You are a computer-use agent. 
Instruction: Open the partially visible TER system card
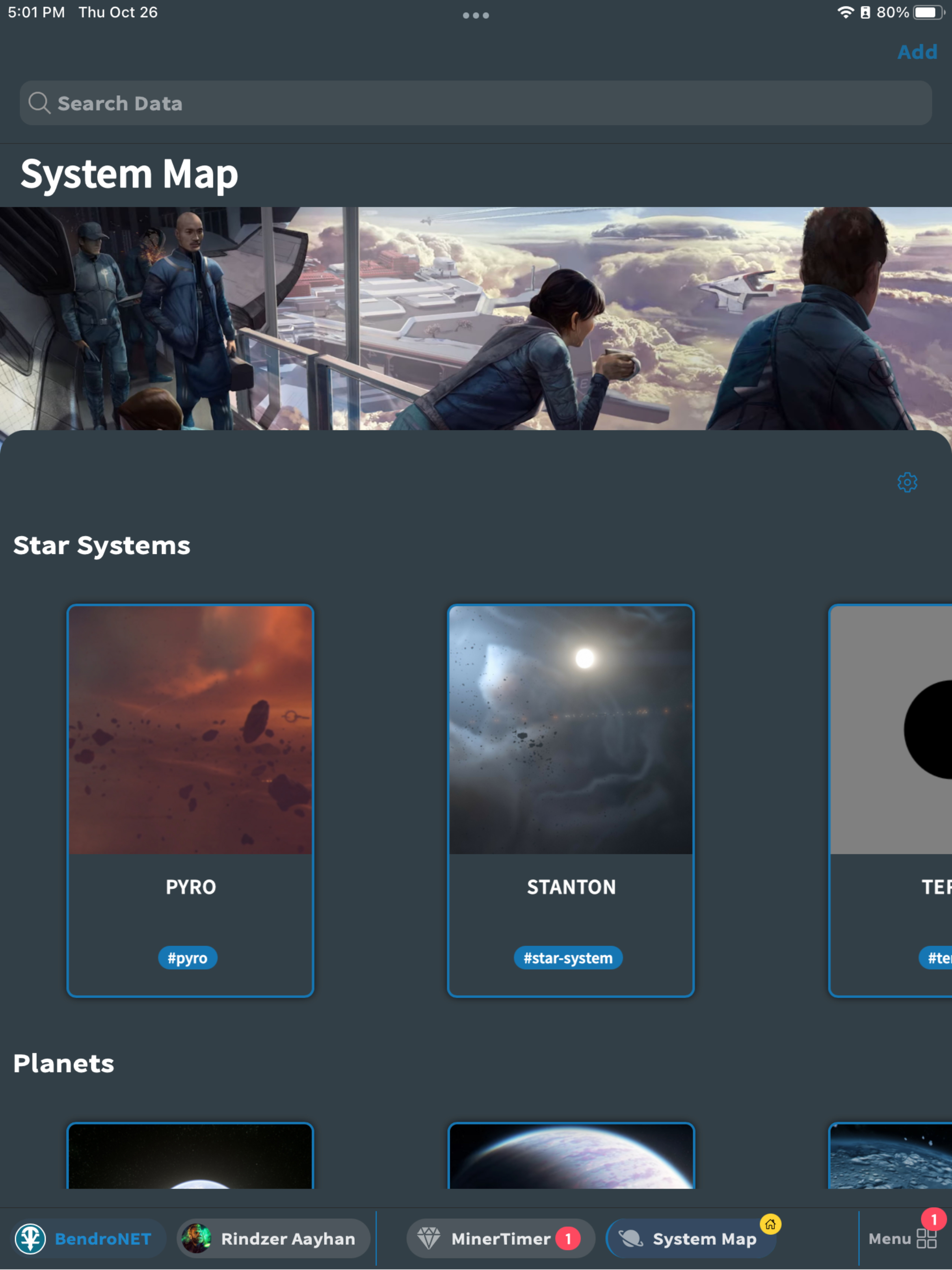coord(891,800)
